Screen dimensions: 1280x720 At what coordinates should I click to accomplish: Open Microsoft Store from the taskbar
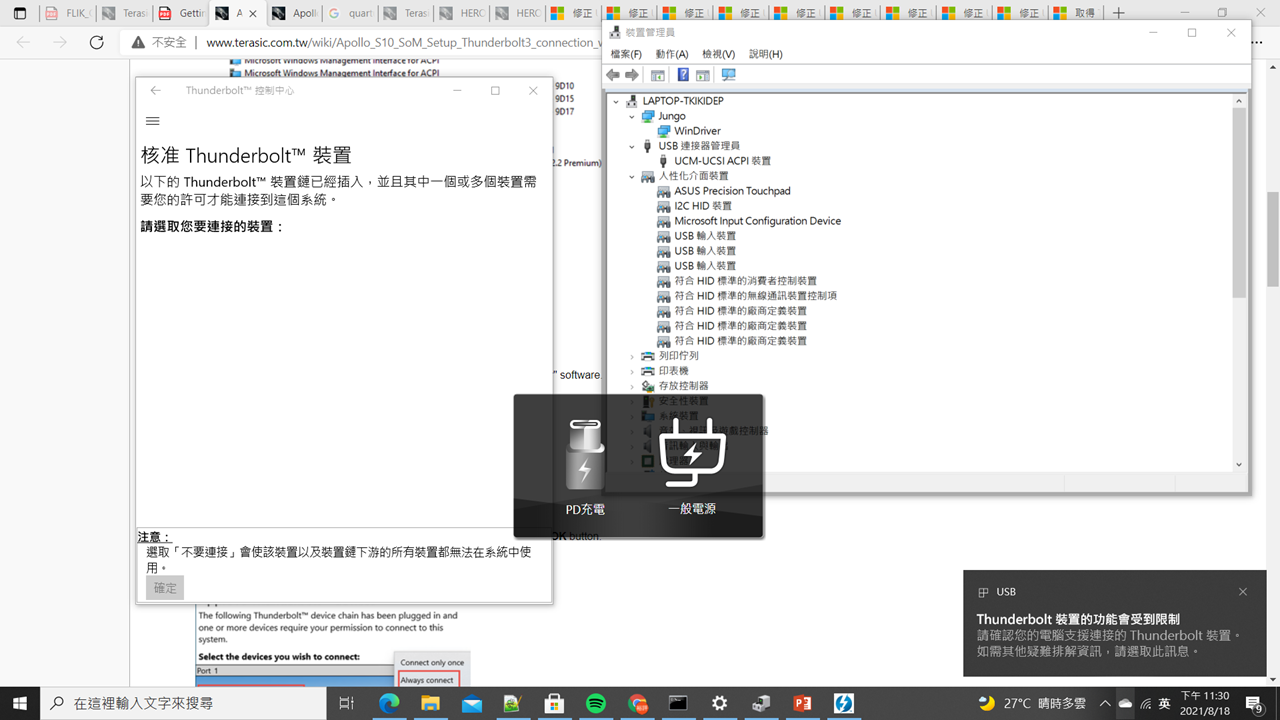tap(554, 703)
